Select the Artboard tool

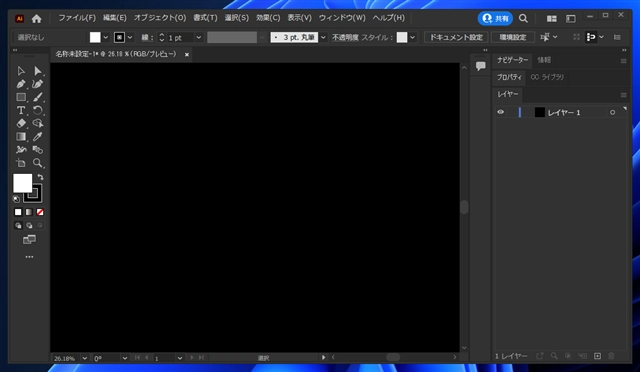[21, 163]
